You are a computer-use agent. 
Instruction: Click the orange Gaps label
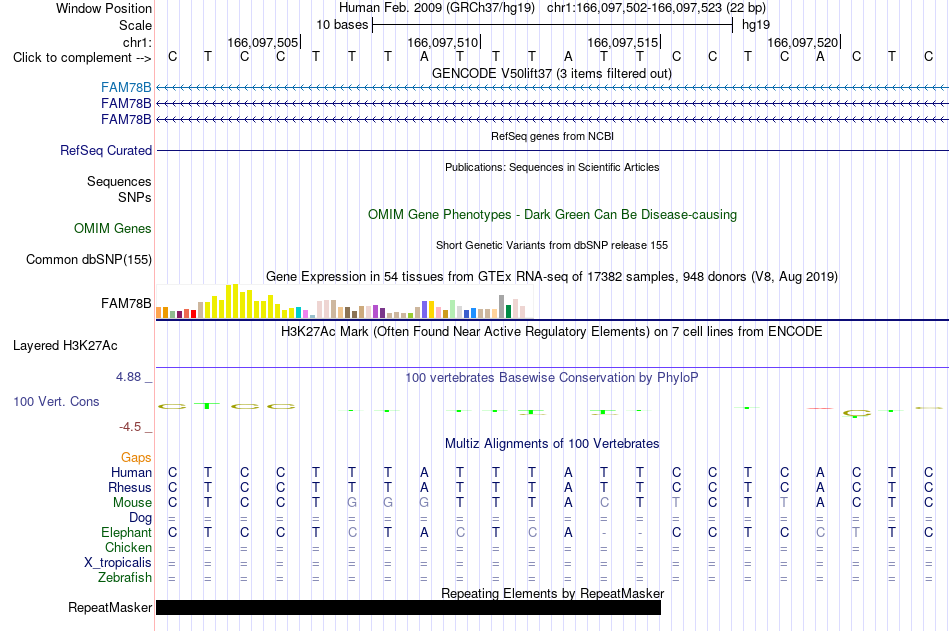tap(136, 458)
